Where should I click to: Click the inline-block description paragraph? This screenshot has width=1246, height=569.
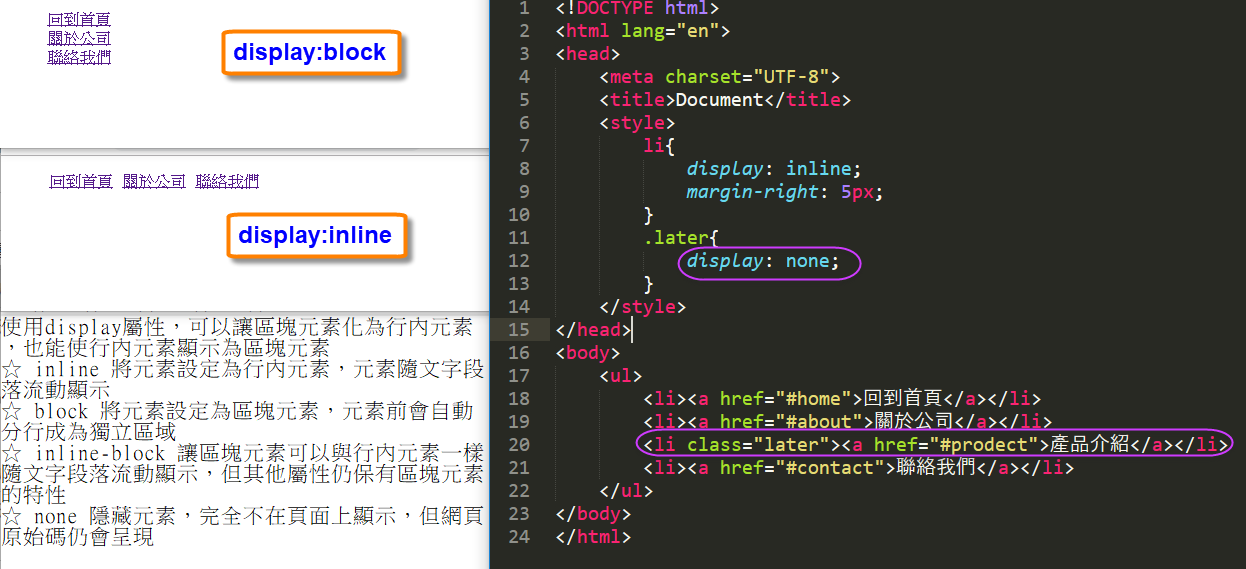(x=242, y=474)
